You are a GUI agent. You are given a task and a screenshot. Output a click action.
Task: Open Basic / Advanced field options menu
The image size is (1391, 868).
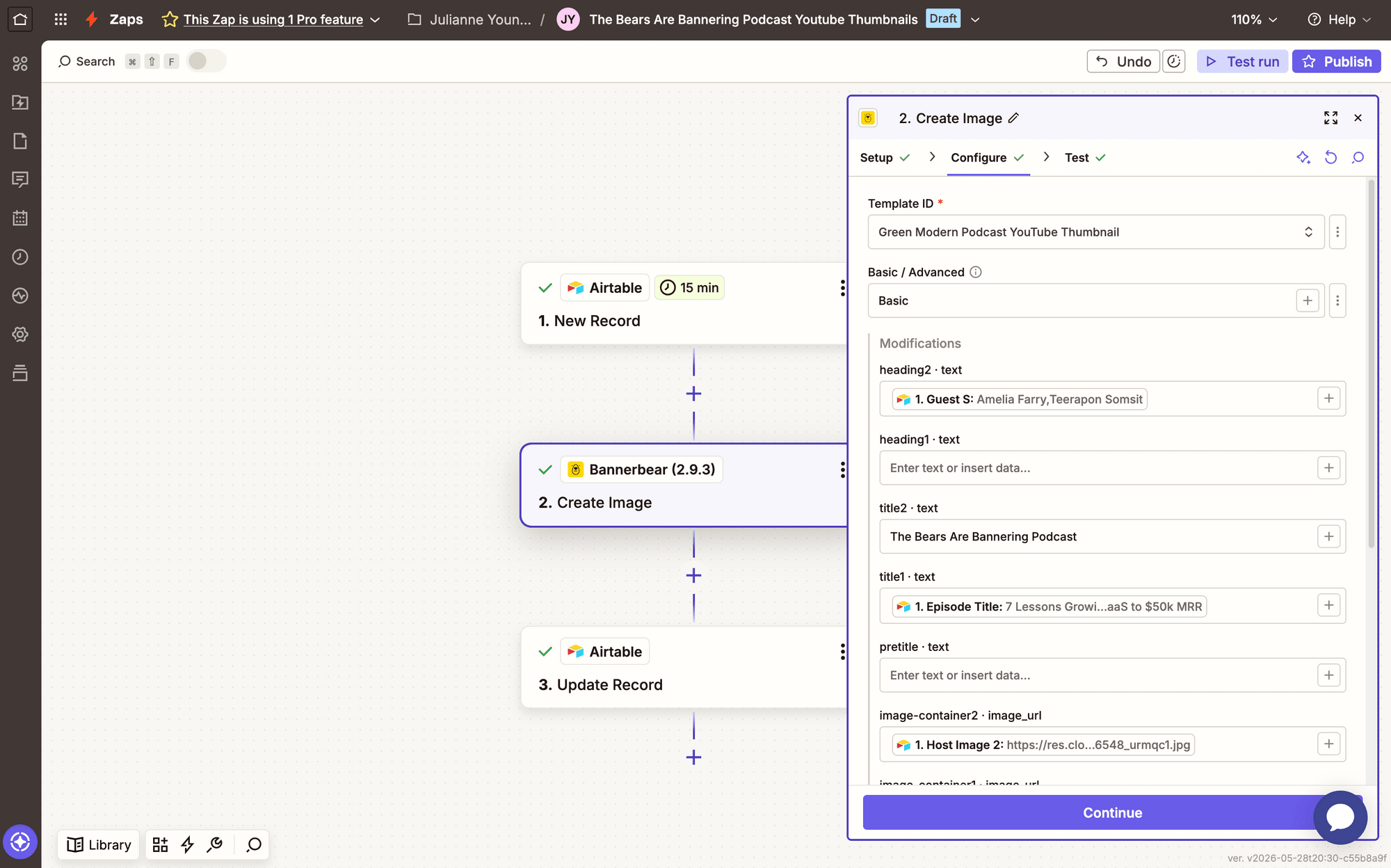[x=1337, y=300]
